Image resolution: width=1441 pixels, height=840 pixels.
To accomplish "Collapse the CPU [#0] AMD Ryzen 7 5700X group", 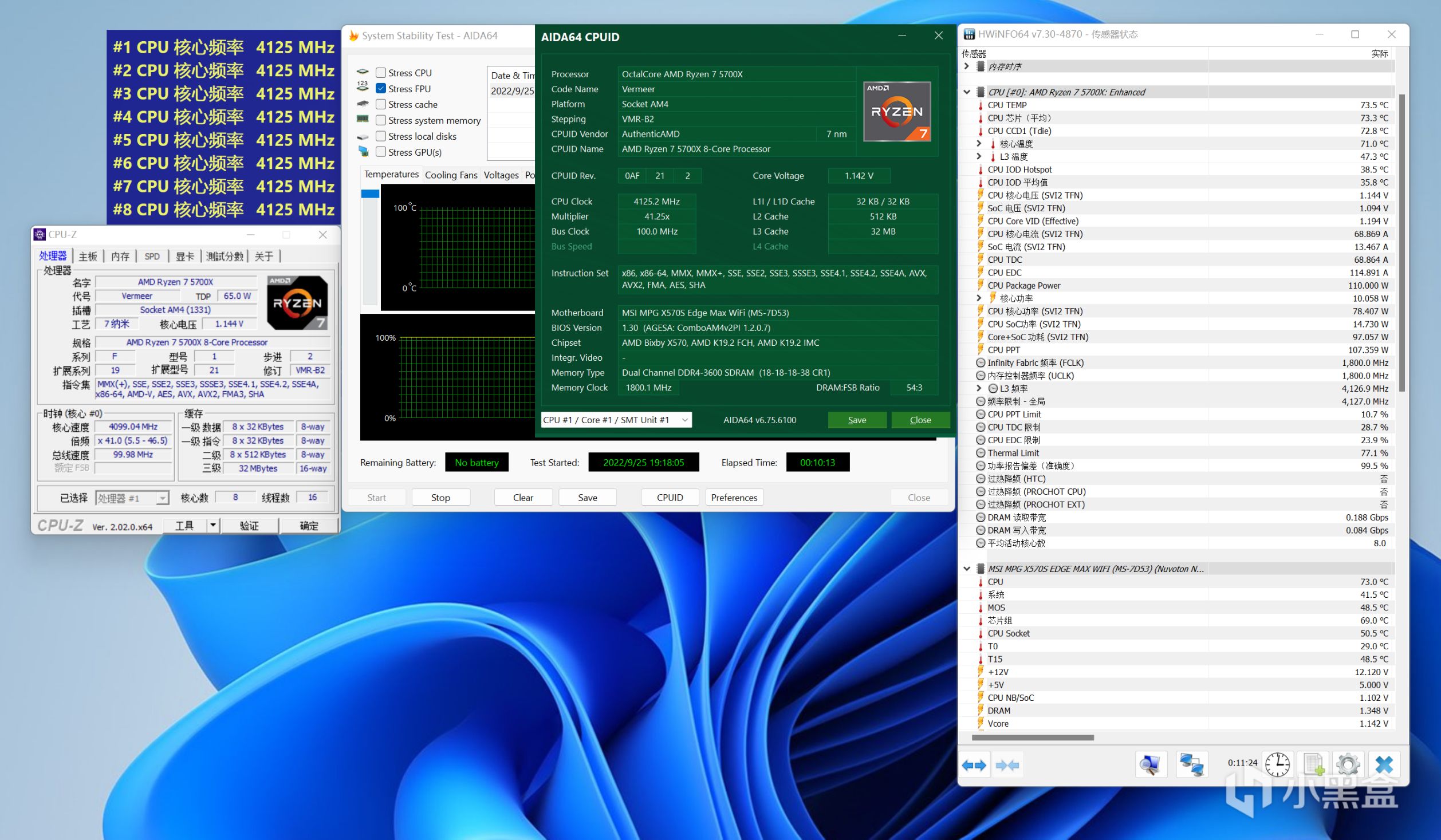I will [967, 92].
